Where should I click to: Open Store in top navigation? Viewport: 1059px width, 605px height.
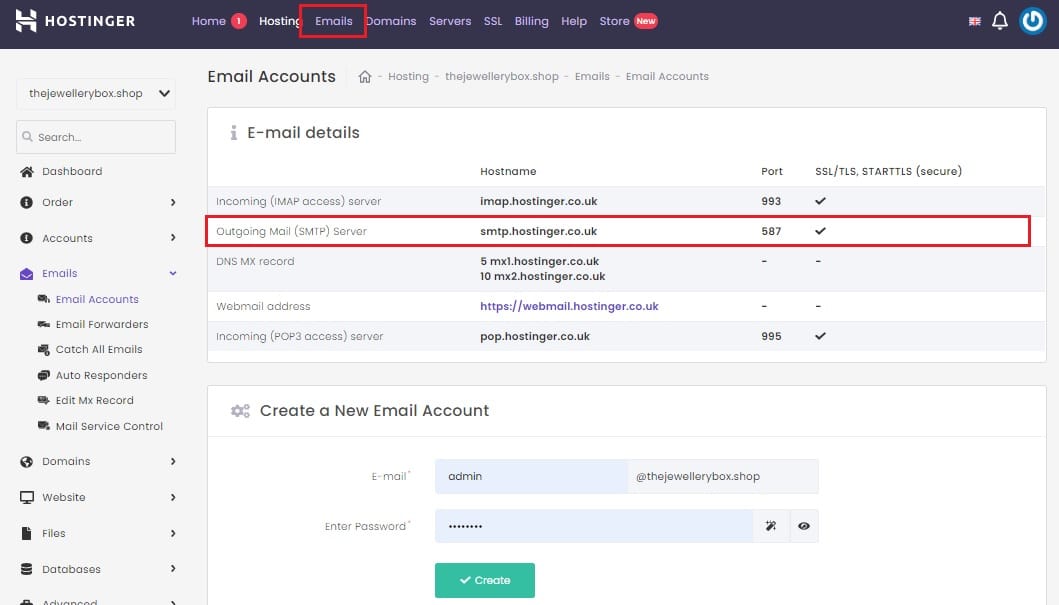pyautogui.click(x=615, y=21)
